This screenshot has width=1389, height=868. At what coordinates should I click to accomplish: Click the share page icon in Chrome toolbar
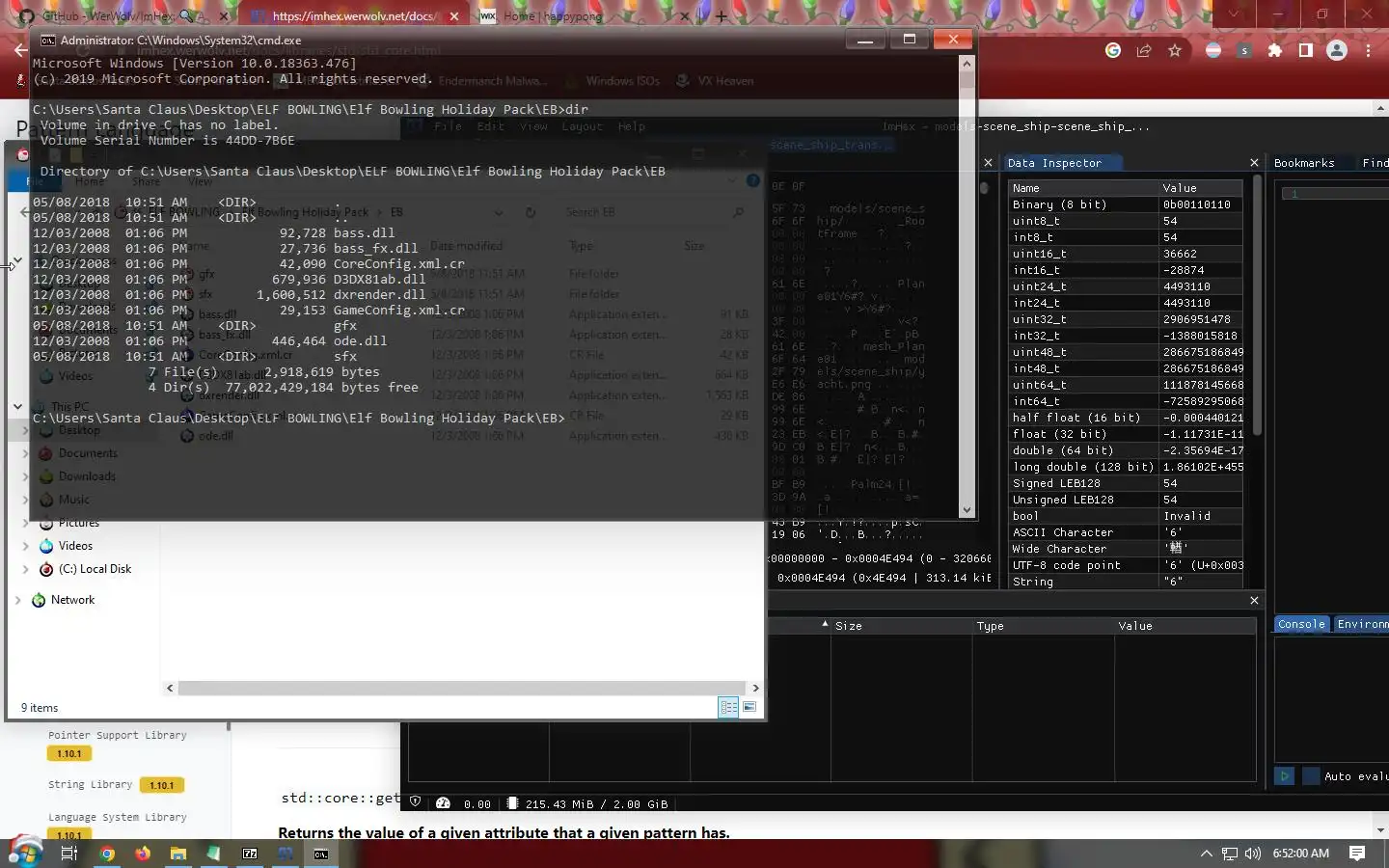pos(1144,50)
